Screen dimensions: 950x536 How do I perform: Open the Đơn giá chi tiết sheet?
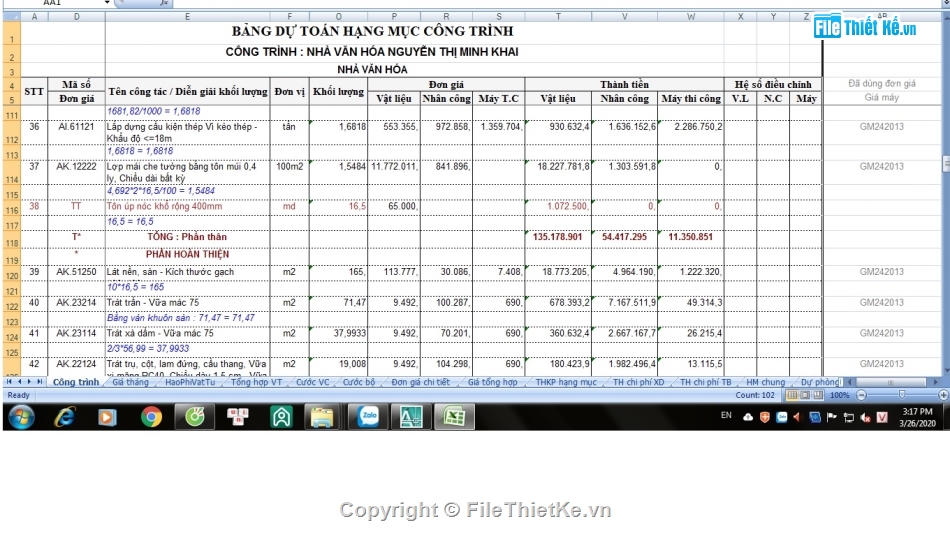point(420,382)
